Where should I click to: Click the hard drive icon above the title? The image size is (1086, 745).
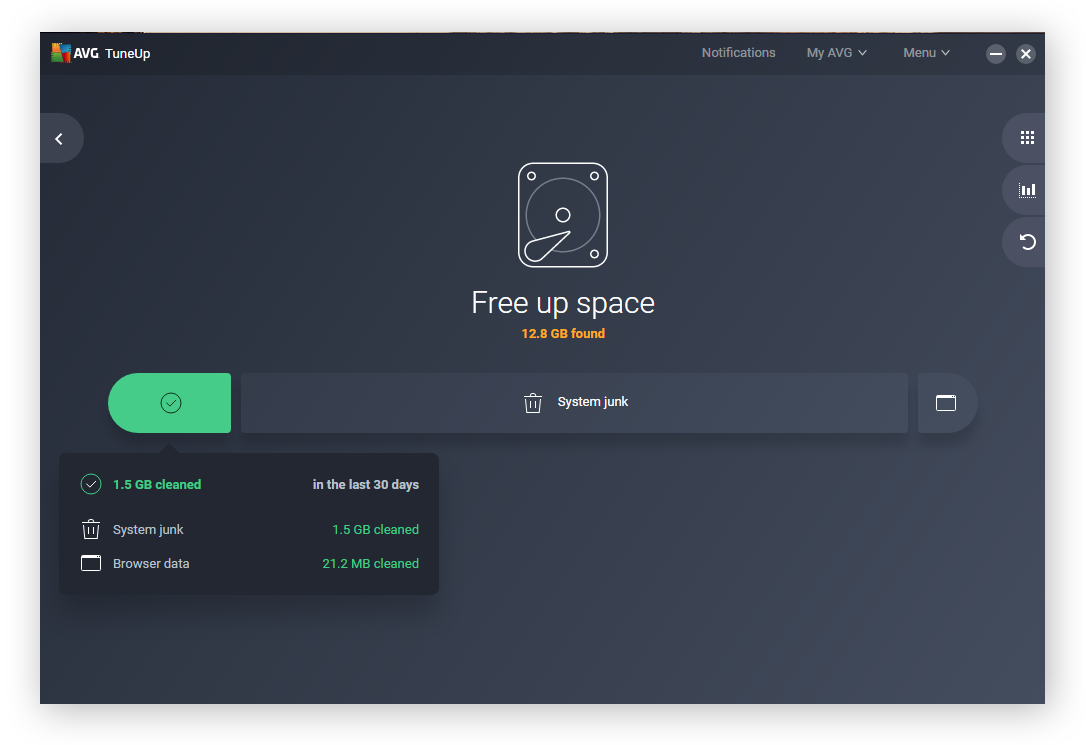(x=562, y=215)
